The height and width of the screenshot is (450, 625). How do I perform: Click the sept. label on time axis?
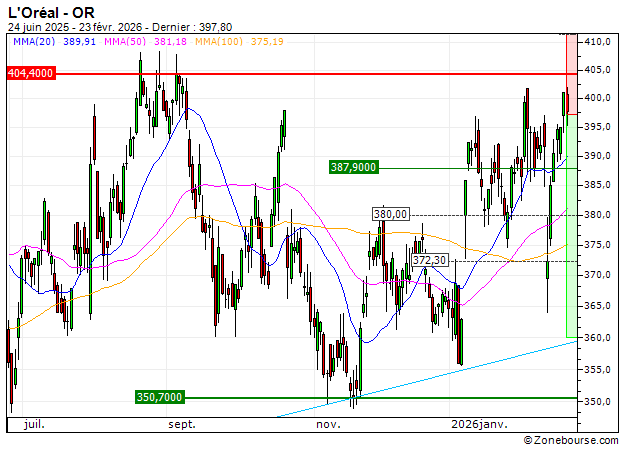point(182,424)
